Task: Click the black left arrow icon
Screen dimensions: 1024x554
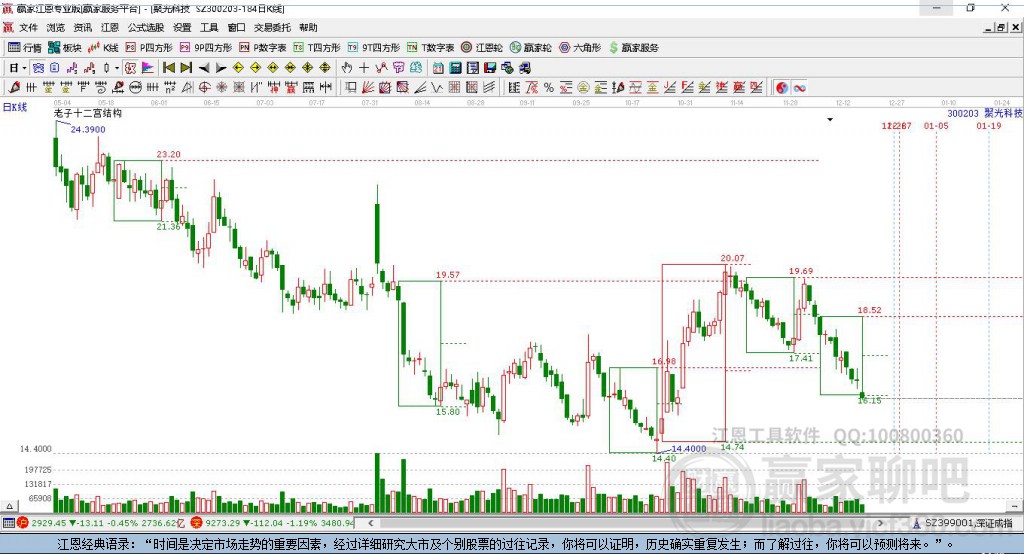Action: 204,68
